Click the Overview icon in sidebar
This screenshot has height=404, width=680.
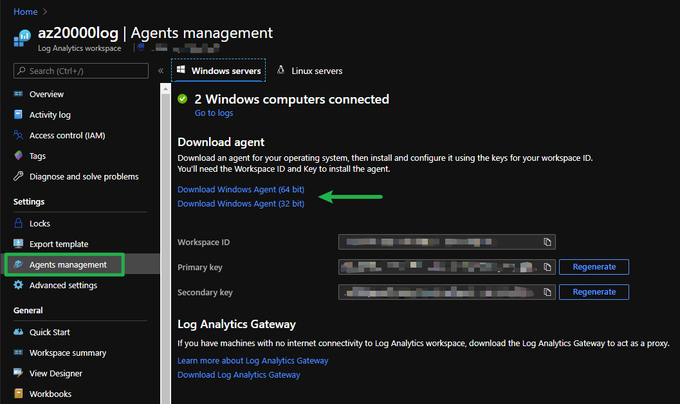tap(18, 94)
